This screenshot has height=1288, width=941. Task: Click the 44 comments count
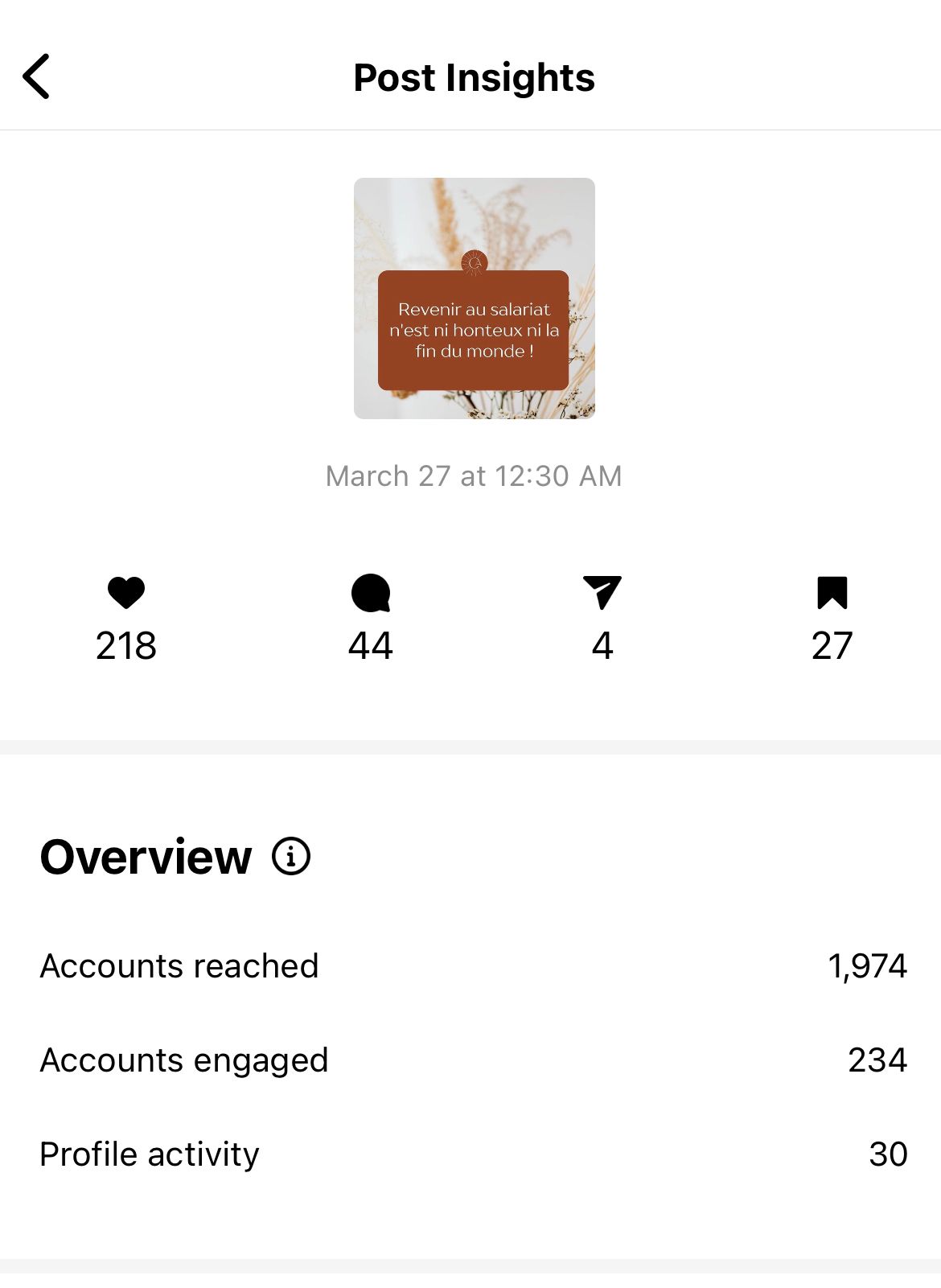click(371, 646)
